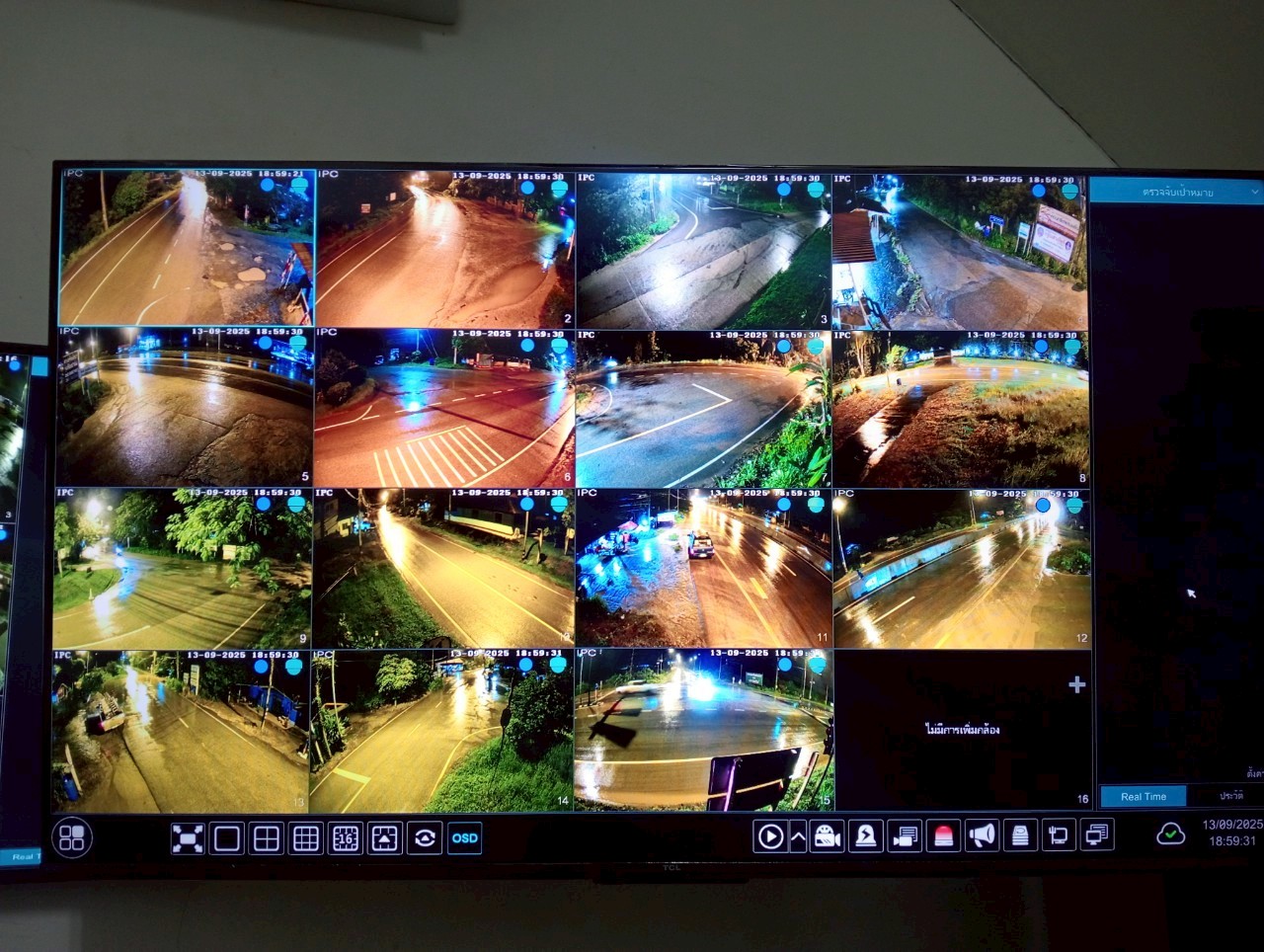Click the red alarm light icon
Screen dimensions: 1264x952
(943, 836)
